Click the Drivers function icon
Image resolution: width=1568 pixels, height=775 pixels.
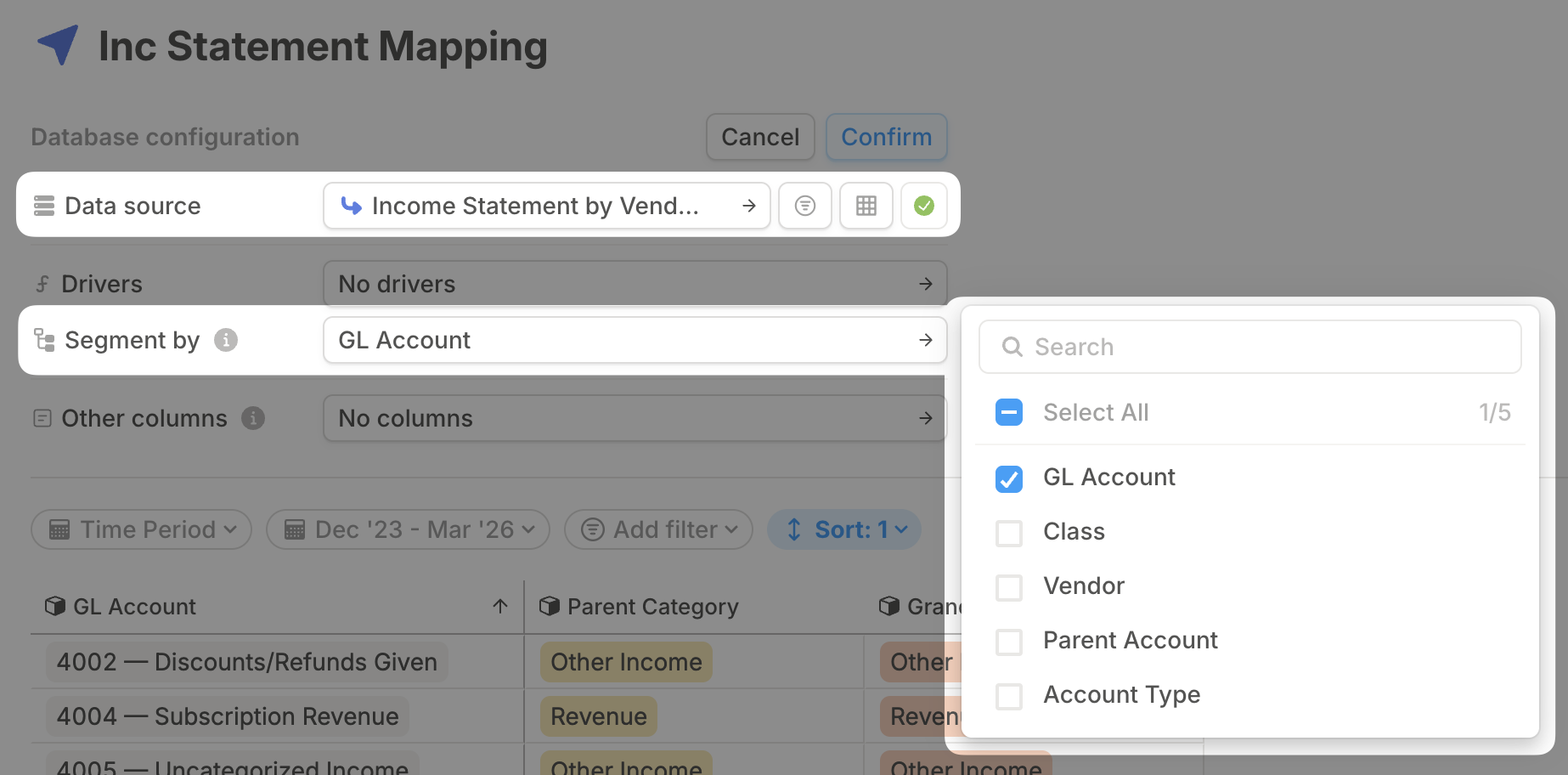click(x=42, y=284)
